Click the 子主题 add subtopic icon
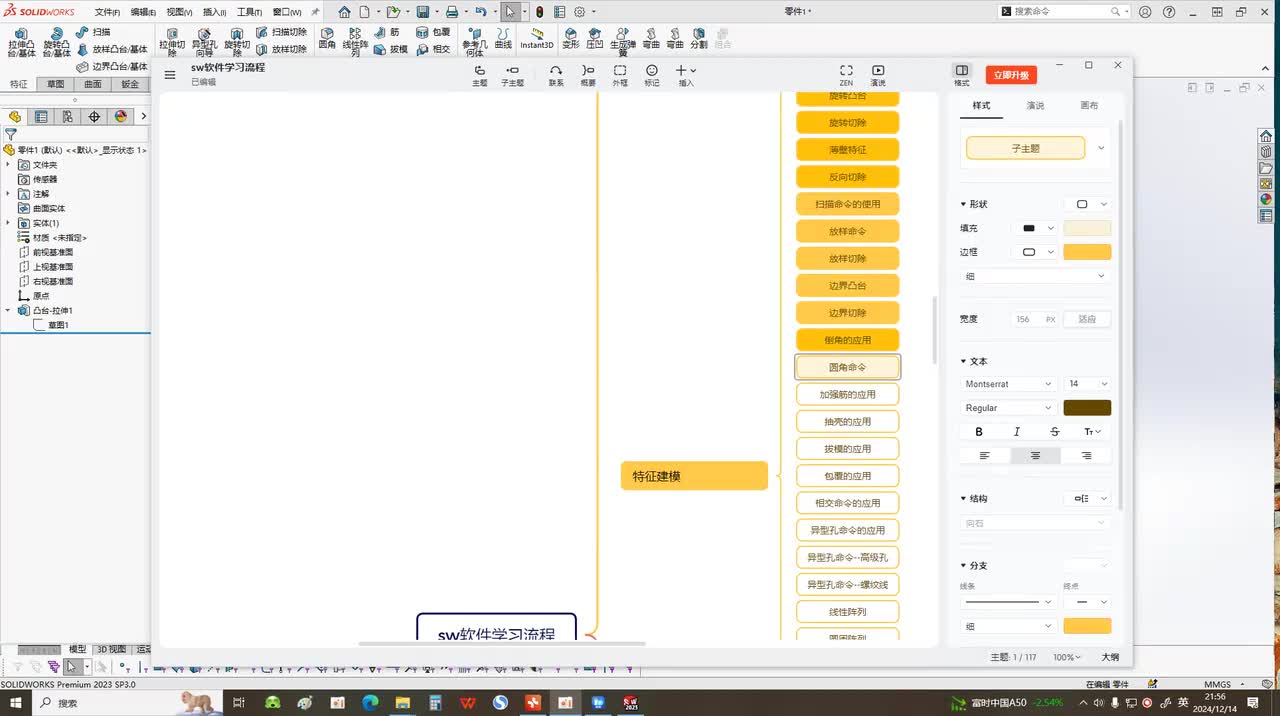The image size is (1280, 716). click(512, 75)
